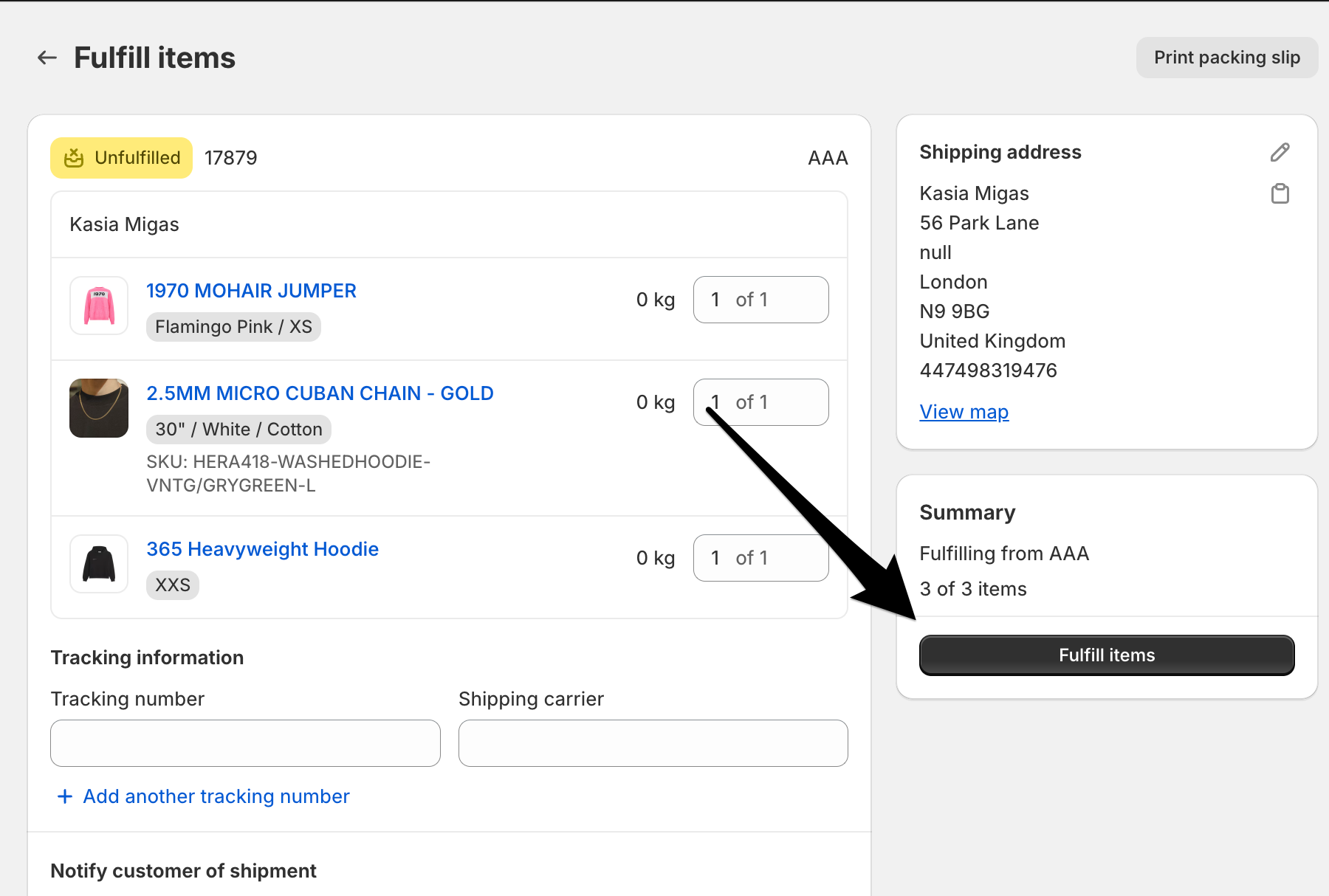Image resolution: width=1329 pixels, height=896 pixels.
Task: Click the 30" / White / Cotton variant tag
Action: click(x=238, y=430)
